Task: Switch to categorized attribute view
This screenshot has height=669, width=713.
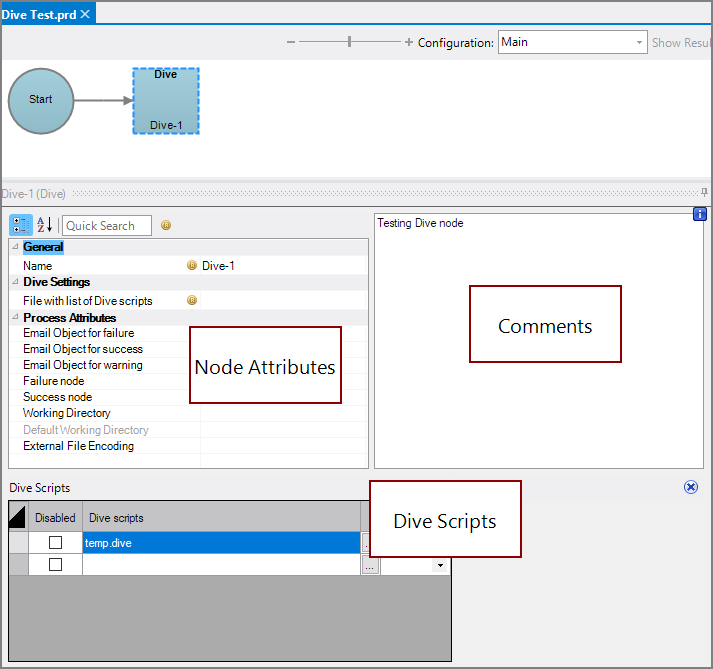Action: [20, 225]
